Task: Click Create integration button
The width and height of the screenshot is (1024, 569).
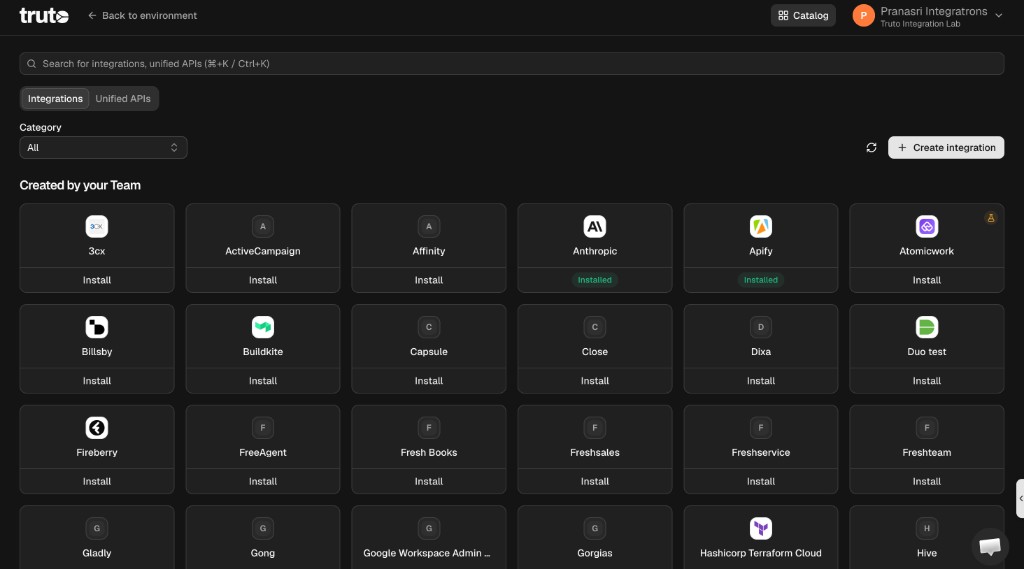Action: [x=945, y=148]
